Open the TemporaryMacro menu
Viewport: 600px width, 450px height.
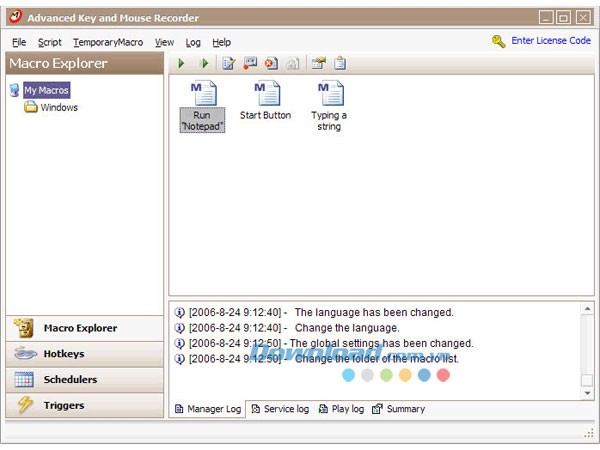point(108,42)
